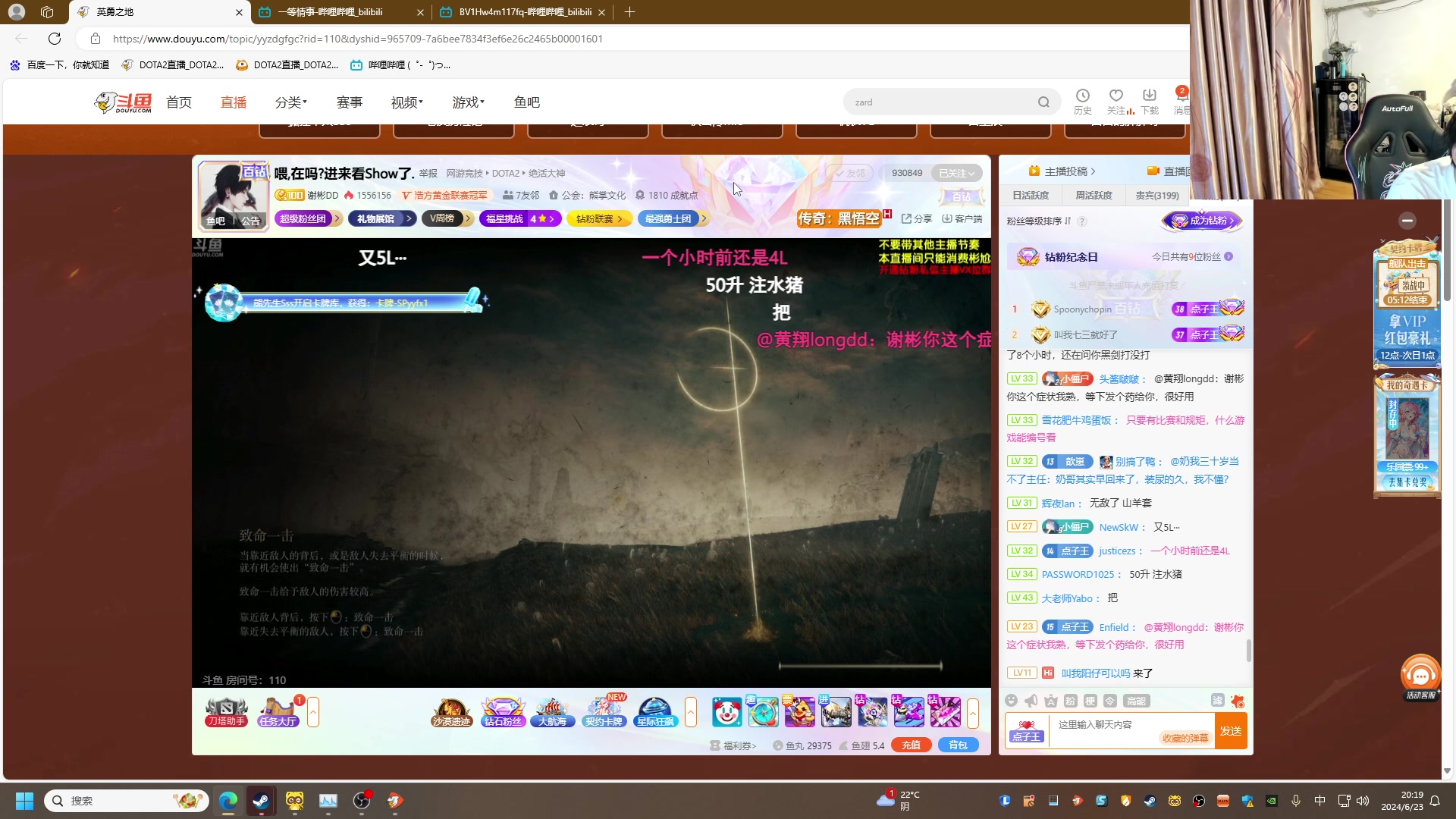The height and width of the screenshot is (819, 1456).
Task: Toggle the 滤 danmaku filter
Action: point(1218,701)
